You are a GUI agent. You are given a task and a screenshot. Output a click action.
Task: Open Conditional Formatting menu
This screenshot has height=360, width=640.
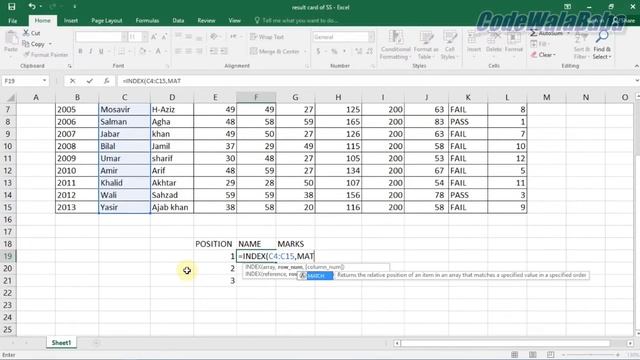click(x=395, y=45)
